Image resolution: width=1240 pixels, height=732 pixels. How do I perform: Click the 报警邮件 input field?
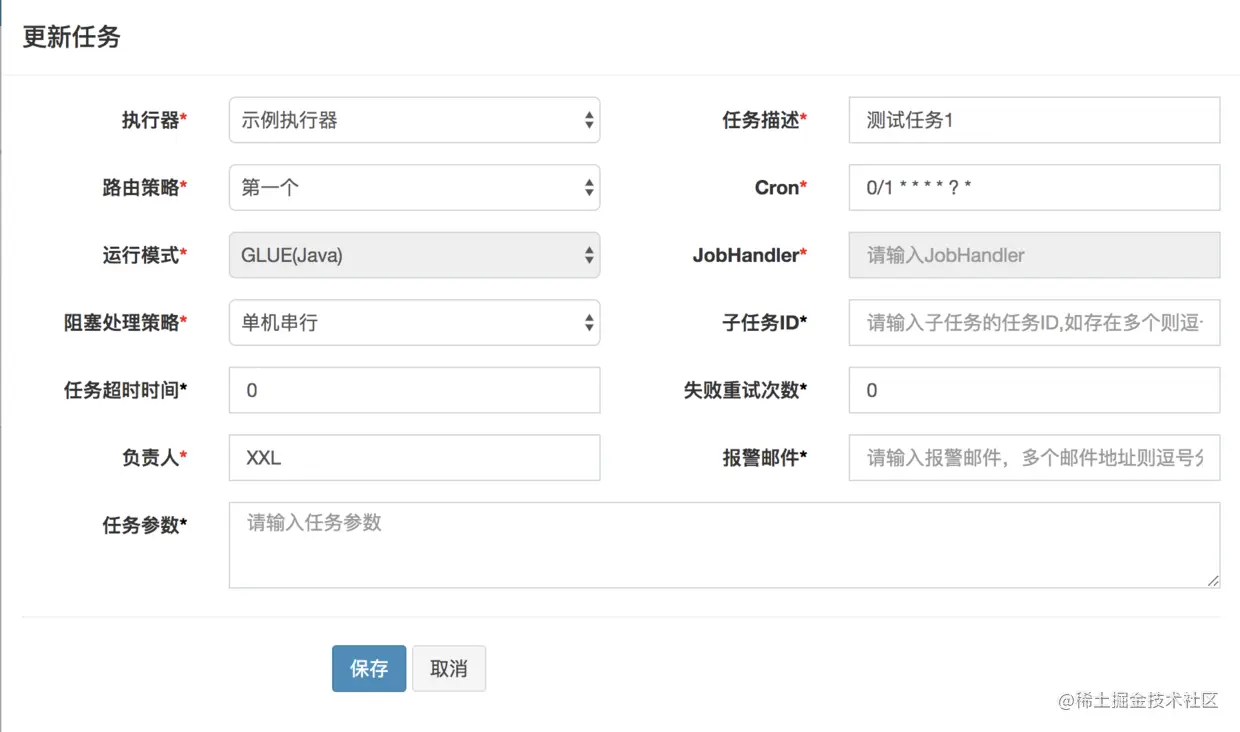tap(1034, 458)
